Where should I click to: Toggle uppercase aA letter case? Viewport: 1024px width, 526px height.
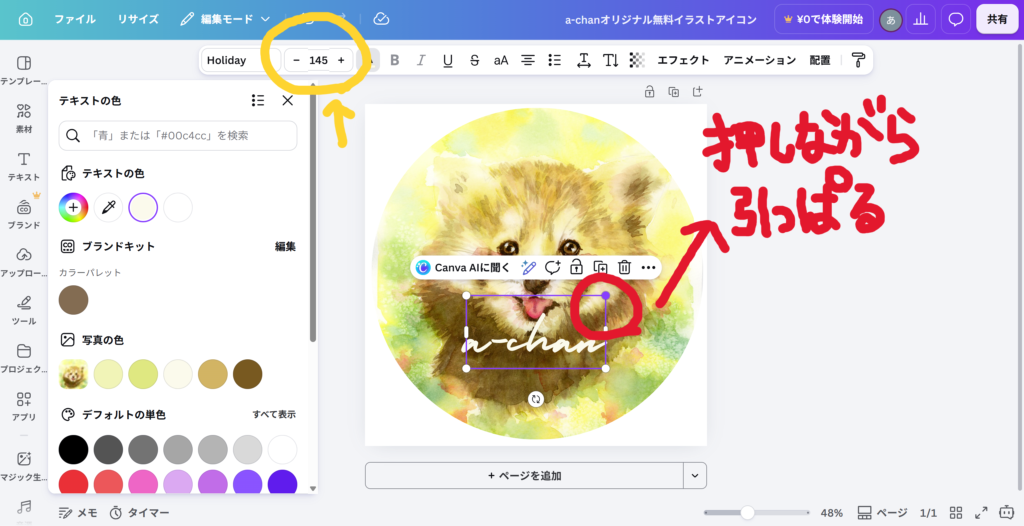(501, 60)
